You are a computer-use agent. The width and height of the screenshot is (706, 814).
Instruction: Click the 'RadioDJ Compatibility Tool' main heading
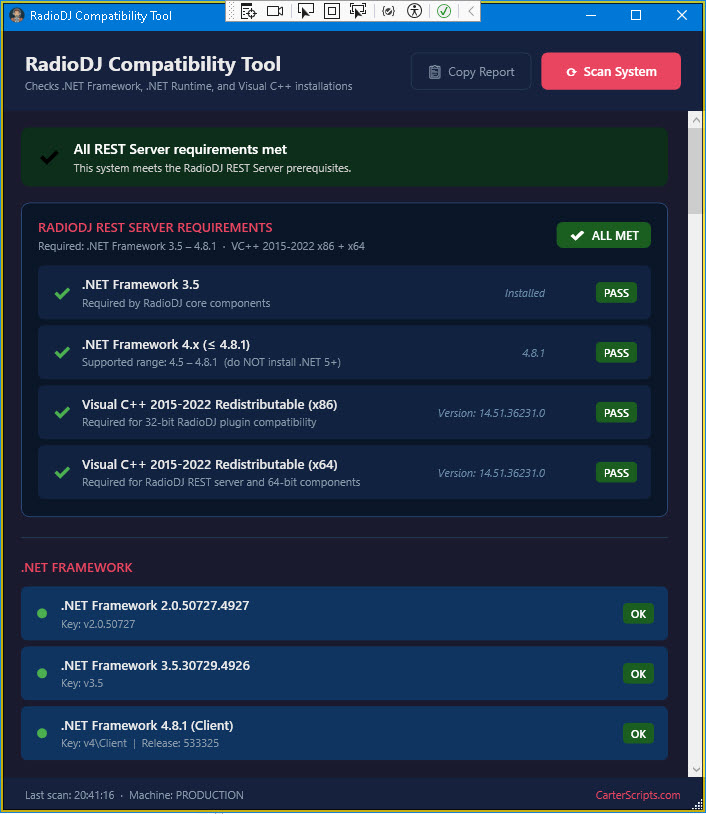[x=153, y=64]
